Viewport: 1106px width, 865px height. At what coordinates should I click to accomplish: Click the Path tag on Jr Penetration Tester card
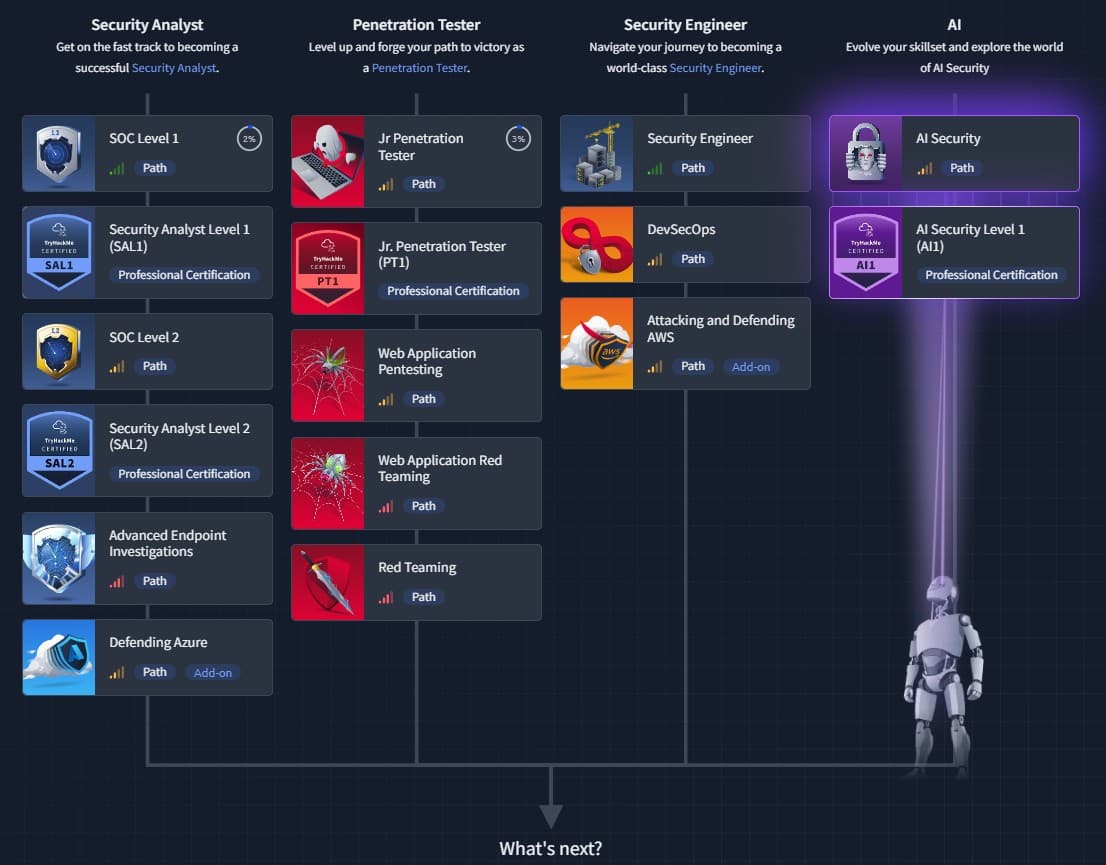pyautogui.click(x=424, y=184)
